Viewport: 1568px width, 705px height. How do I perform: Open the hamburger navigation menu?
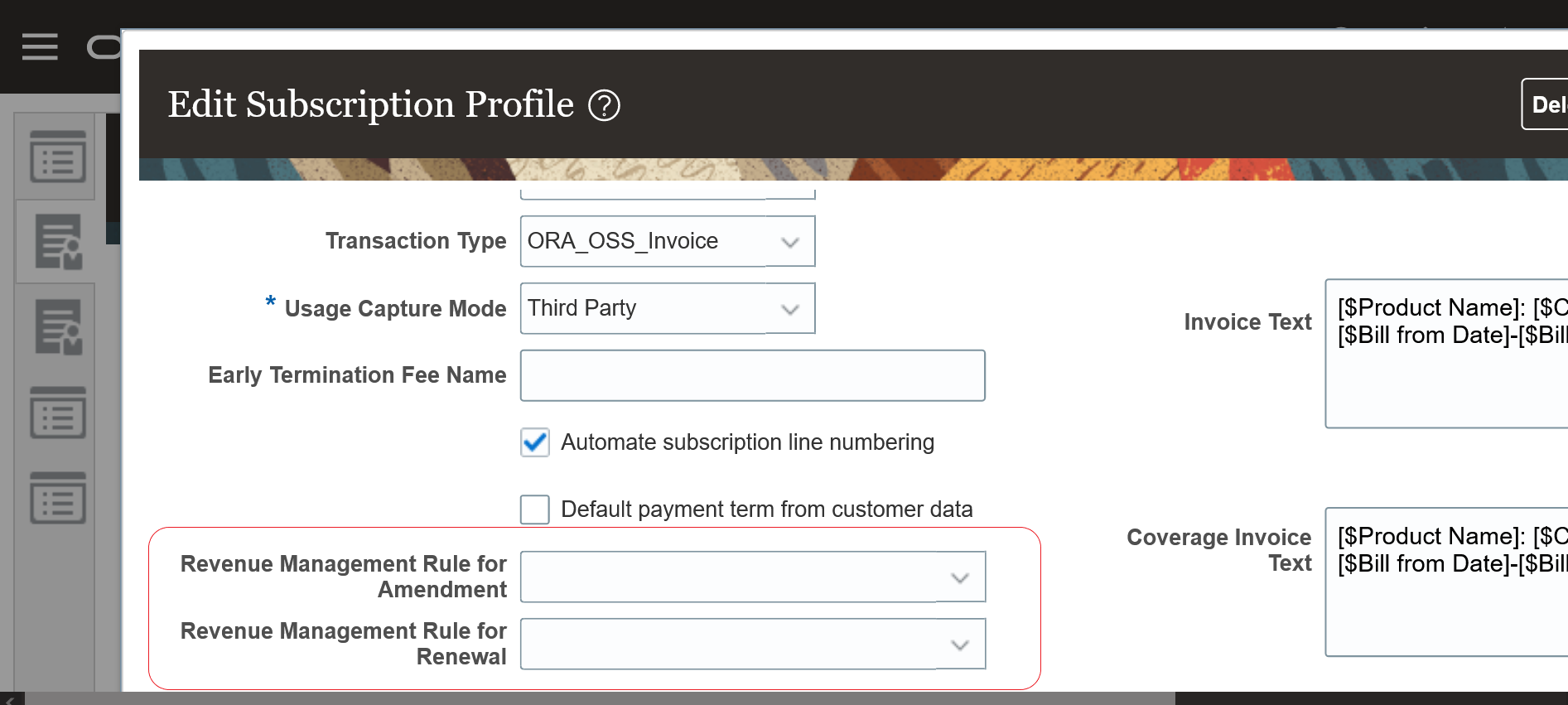coord(40,47)
